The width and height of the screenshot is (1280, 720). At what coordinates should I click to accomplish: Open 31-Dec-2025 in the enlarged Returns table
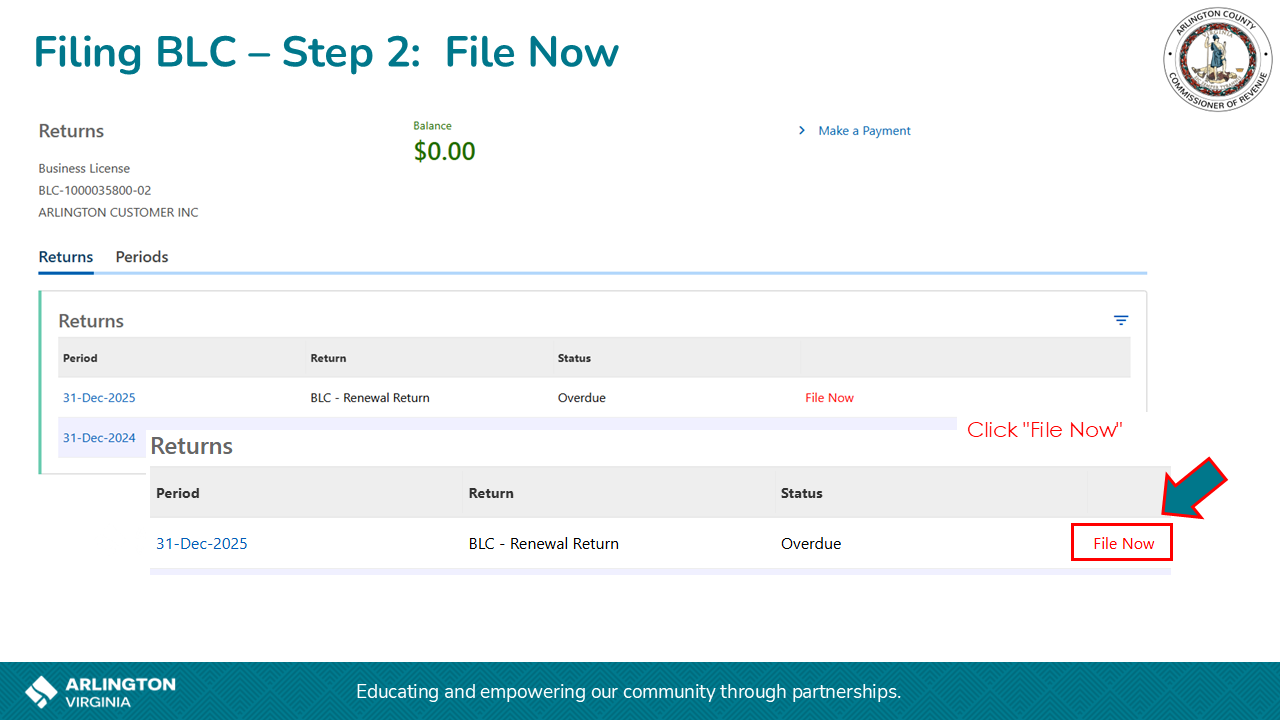click(x=202, y=544)
